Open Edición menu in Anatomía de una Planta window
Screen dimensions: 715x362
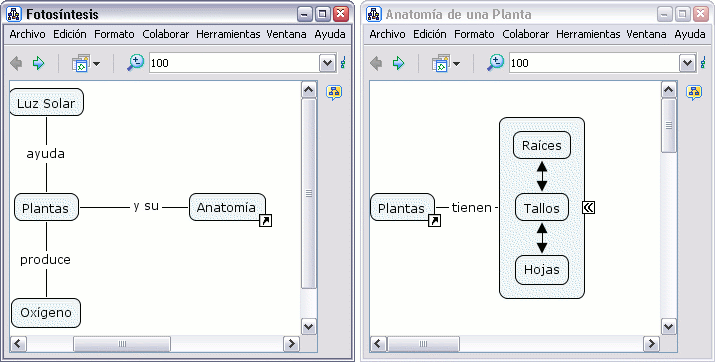coord(430,34)
